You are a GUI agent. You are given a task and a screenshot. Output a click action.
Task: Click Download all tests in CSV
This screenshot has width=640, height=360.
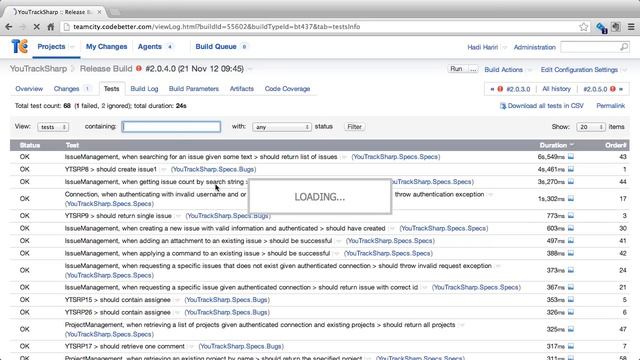pyautogui.click(x=546, y=106)
